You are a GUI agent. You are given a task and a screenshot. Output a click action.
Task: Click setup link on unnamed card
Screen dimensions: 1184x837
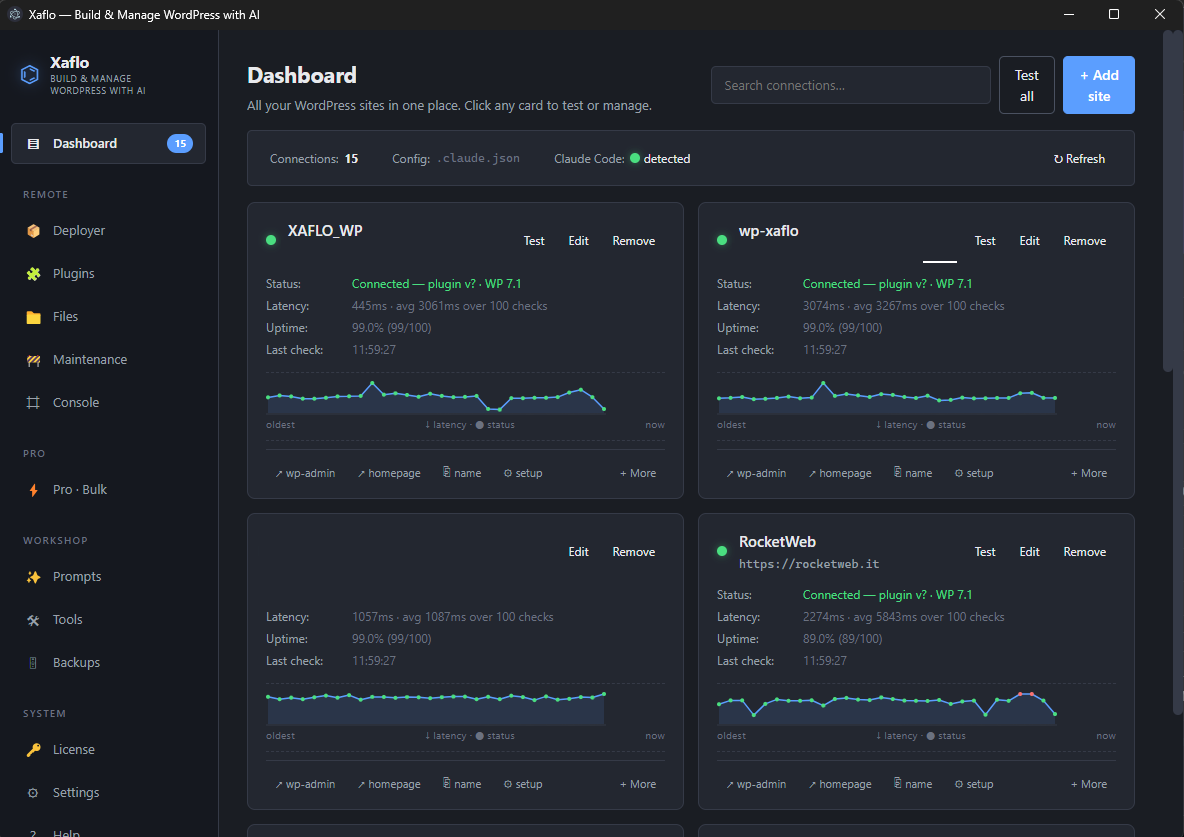pyautogui.click(x=523, y=784)
